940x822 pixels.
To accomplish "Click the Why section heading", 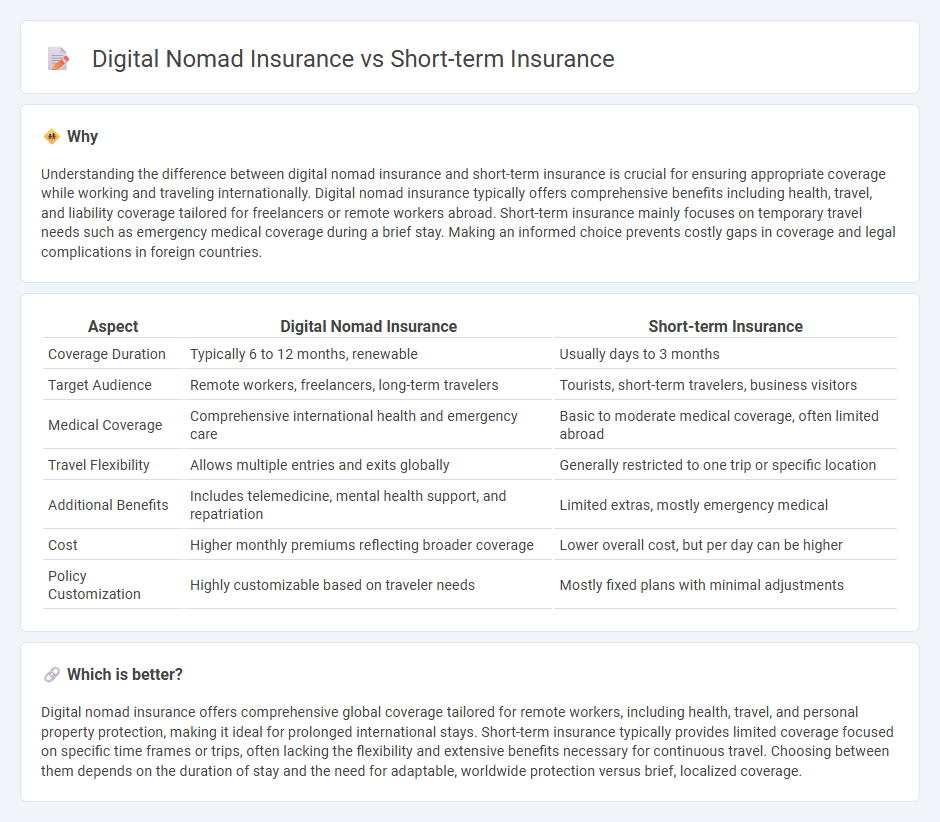I will pyautogui.click(x=82, y=137).
